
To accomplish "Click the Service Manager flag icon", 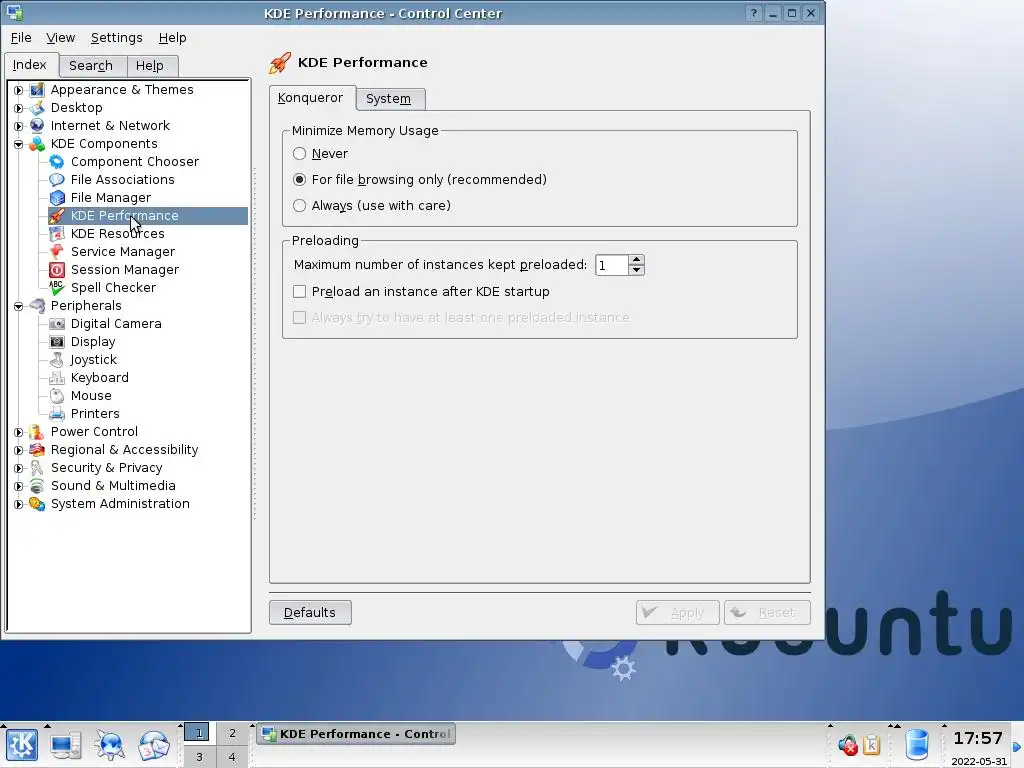I will [x=57, y=251].
